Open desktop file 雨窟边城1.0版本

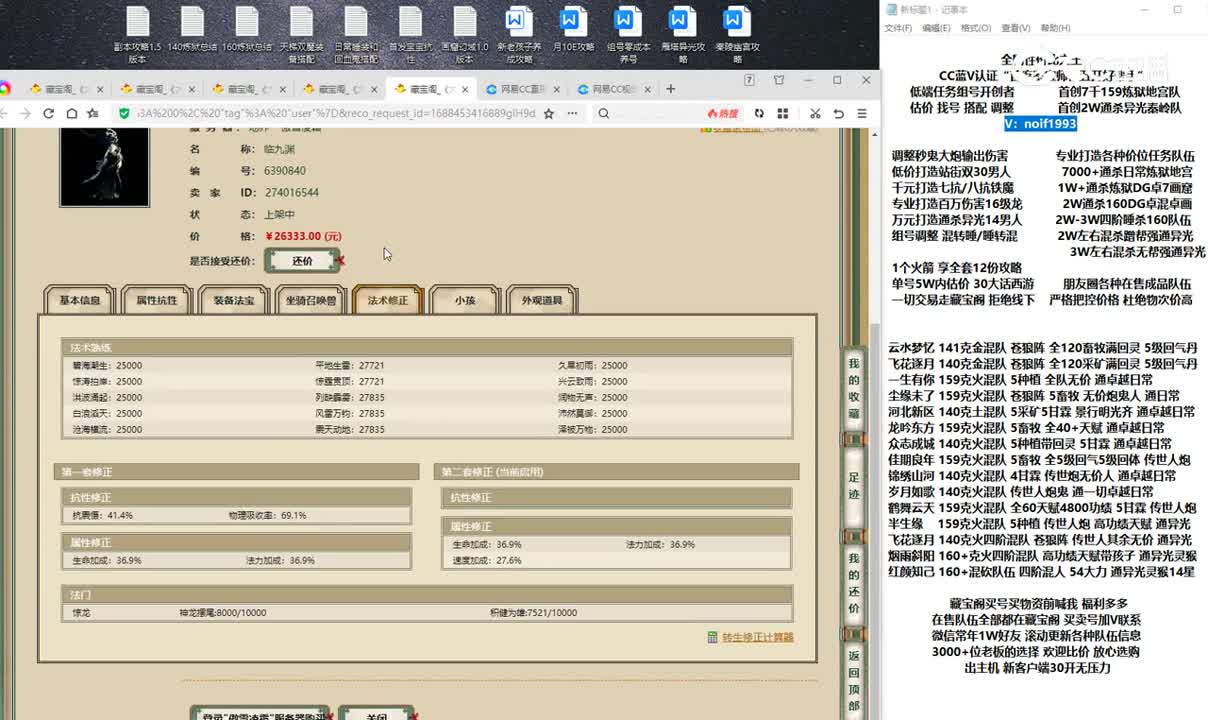pos(465,33)
